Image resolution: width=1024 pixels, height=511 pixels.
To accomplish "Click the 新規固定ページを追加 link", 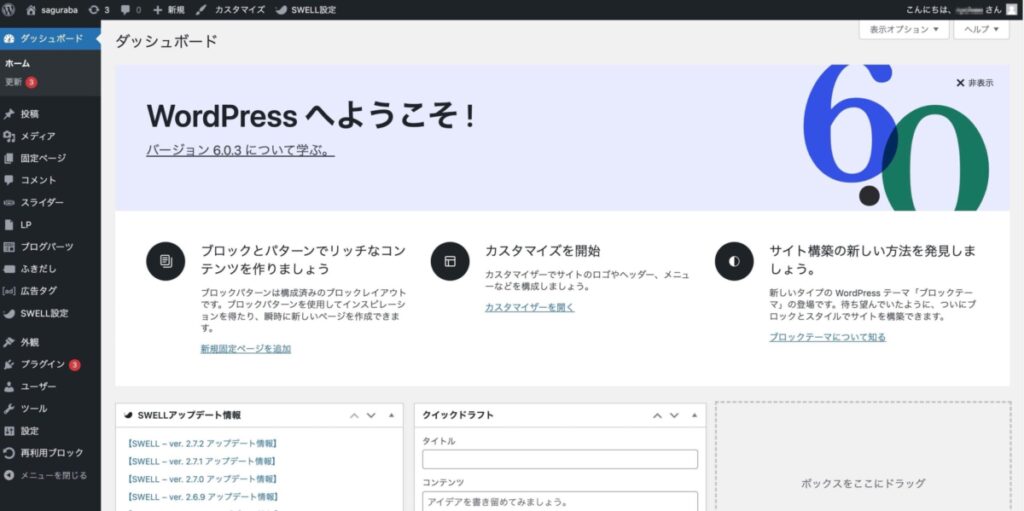I will coord(246,349).
